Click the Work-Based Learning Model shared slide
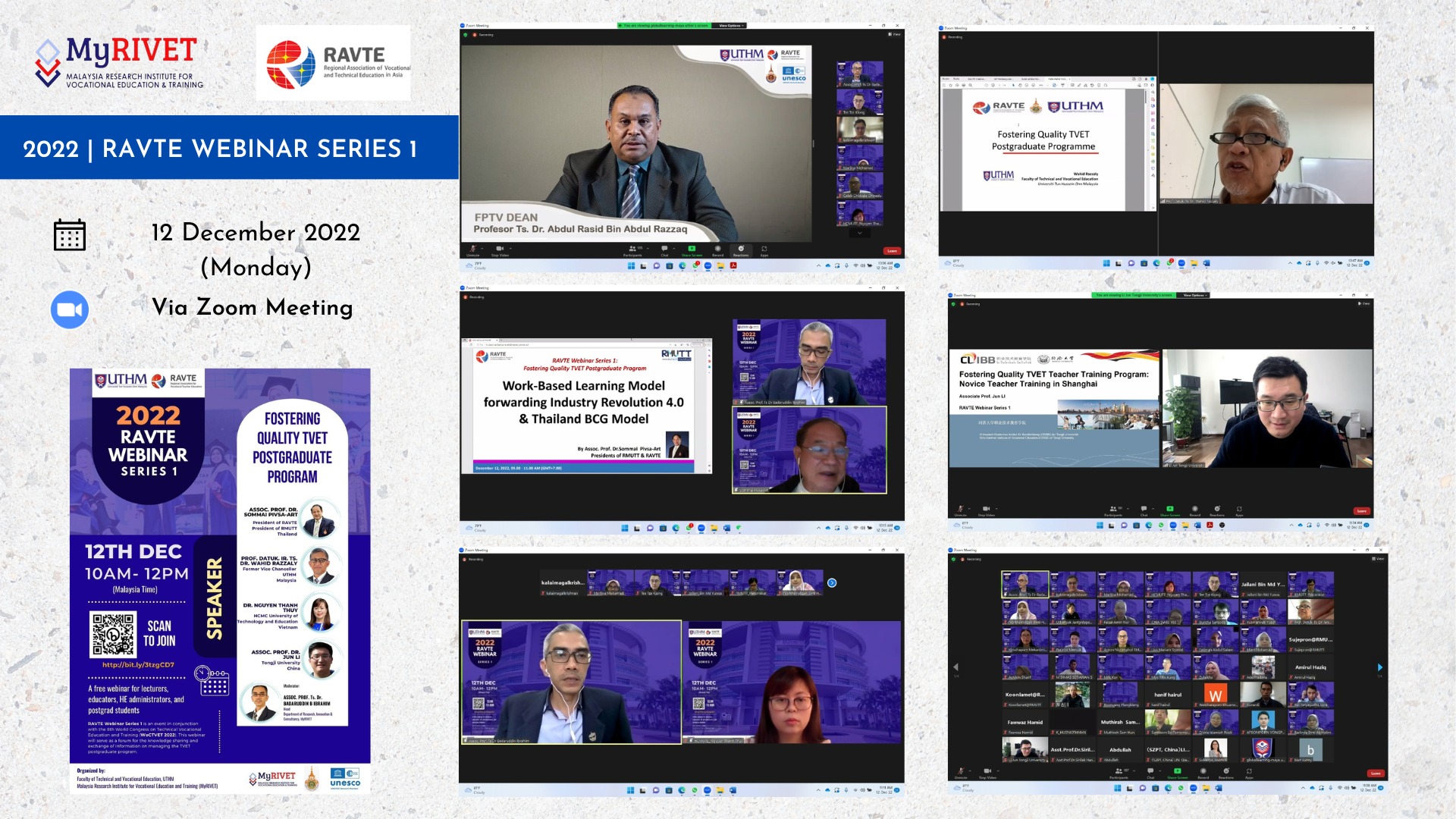This screenshot has height=819, width=1456. pos(587,406)
